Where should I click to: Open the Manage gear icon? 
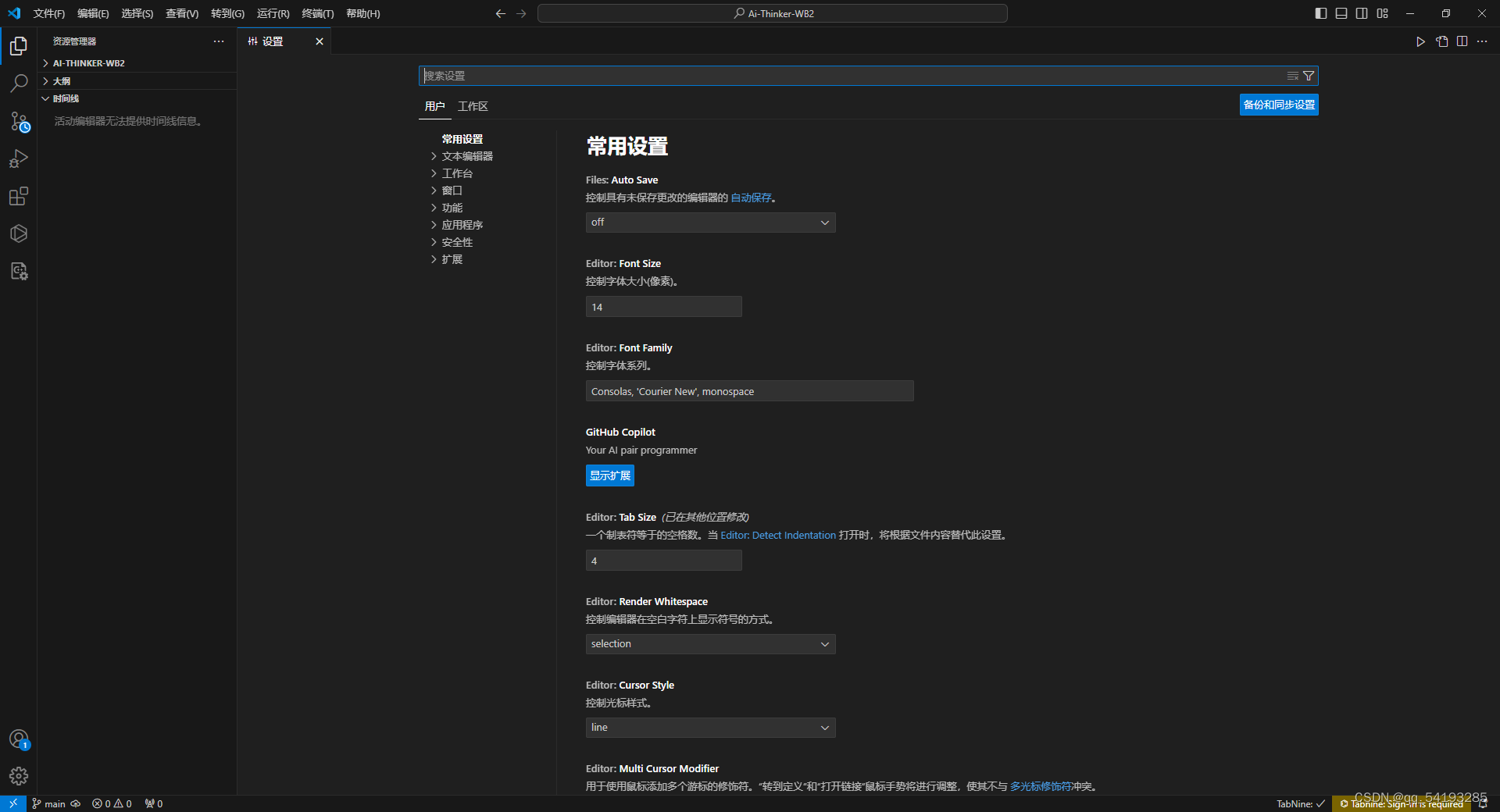(x=19, y=776)
